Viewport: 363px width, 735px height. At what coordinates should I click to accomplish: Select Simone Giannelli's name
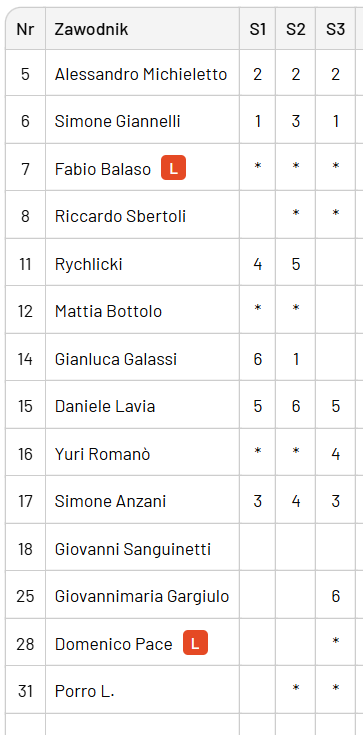click(x=117, y=121)
